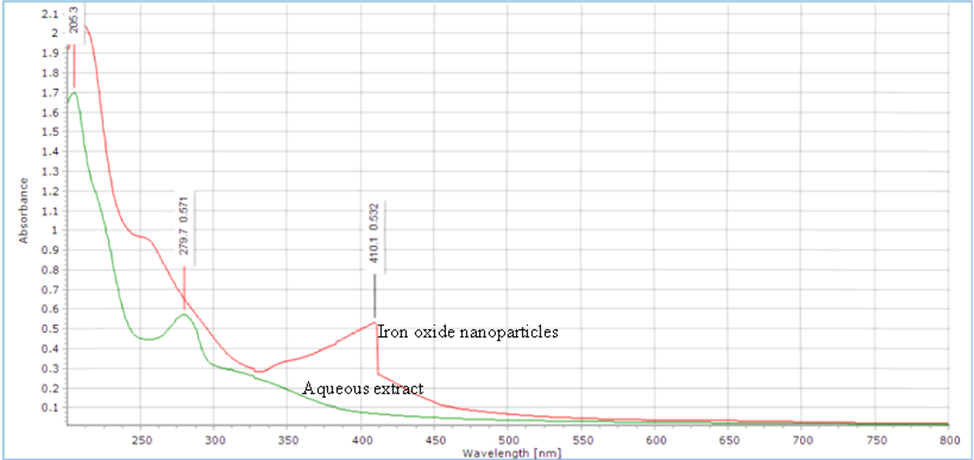
Task: Click the 0.1 tick on absorbance axis
Action: click(50, 407)
